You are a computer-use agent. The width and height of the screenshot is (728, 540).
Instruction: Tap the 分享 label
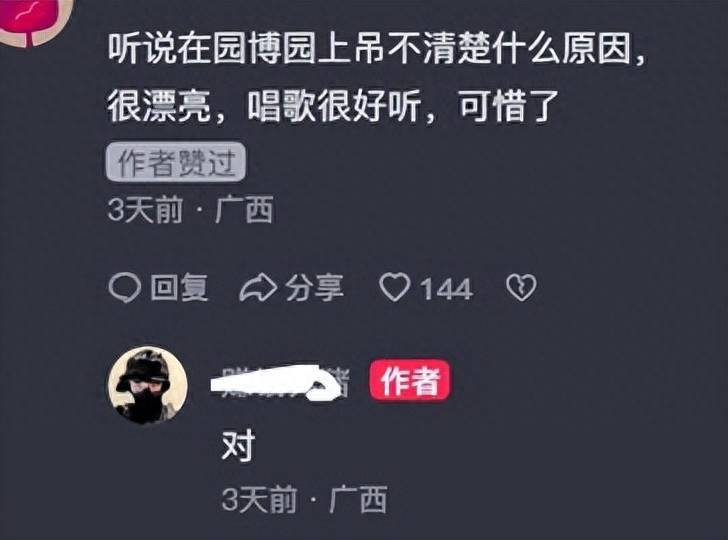pyautogui.click(x=314, y=287)
